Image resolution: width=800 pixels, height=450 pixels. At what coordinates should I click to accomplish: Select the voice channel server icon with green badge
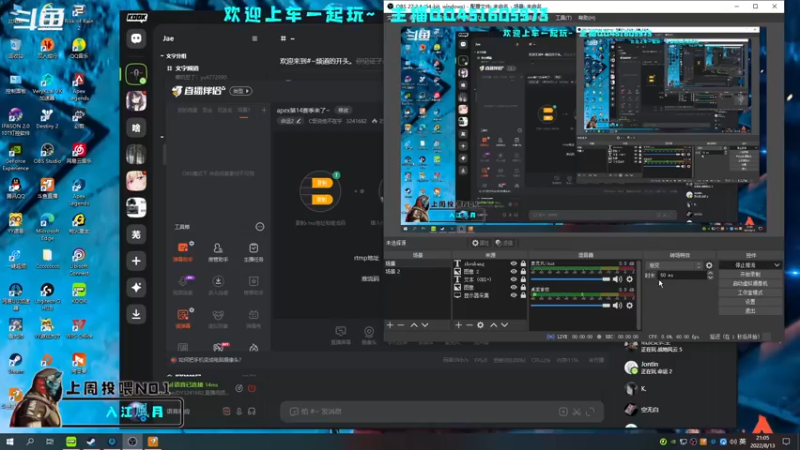(136, 74)
